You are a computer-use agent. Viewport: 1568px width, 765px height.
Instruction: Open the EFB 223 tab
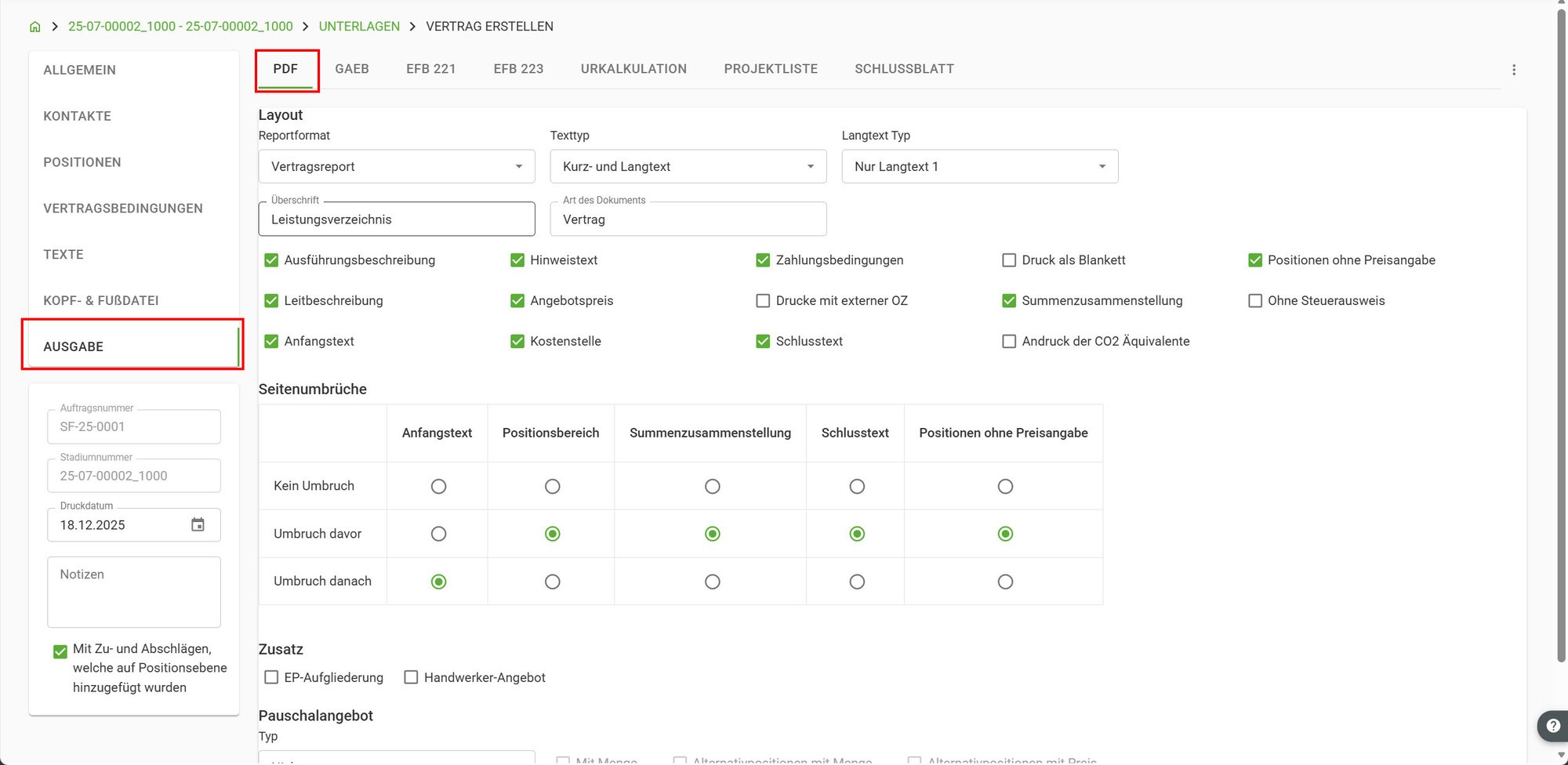click(x=518, y=69)
